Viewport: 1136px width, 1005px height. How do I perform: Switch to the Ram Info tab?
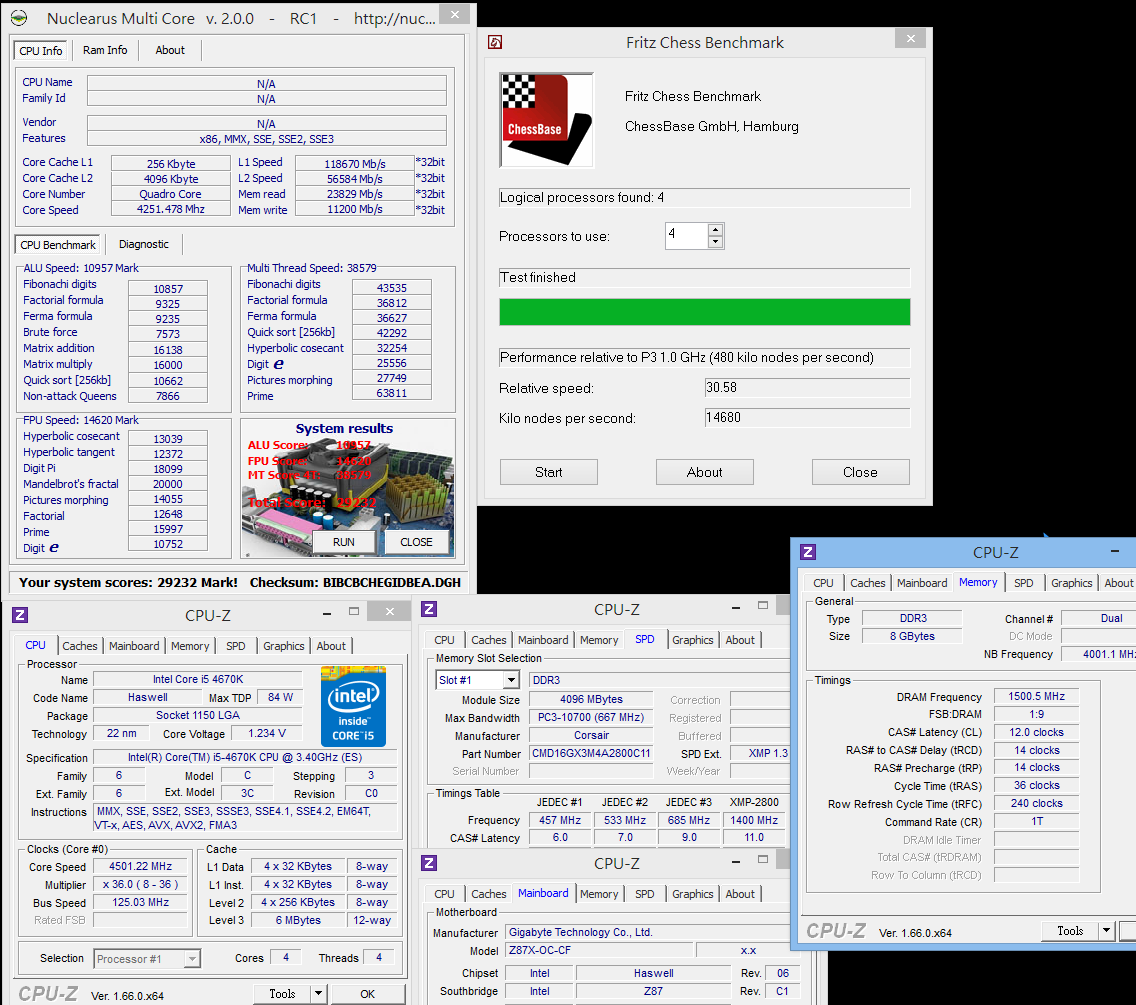(x=105, y=50)
